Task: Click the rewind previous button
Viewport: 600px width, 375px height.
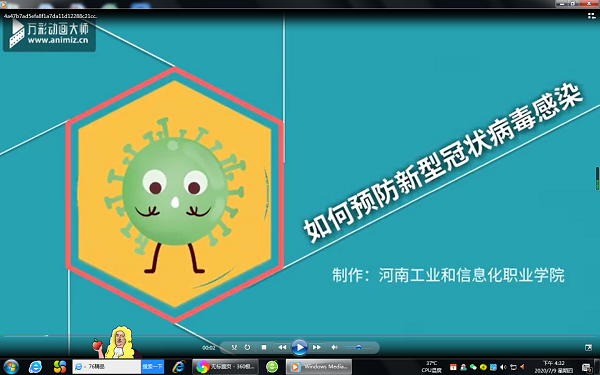Action: click(282, 347)
